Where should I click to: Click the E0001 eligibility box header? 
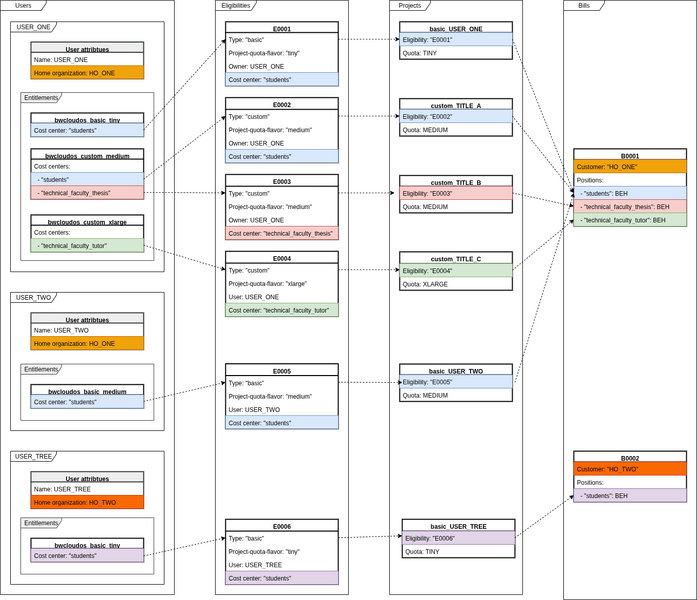coord(281,29)
